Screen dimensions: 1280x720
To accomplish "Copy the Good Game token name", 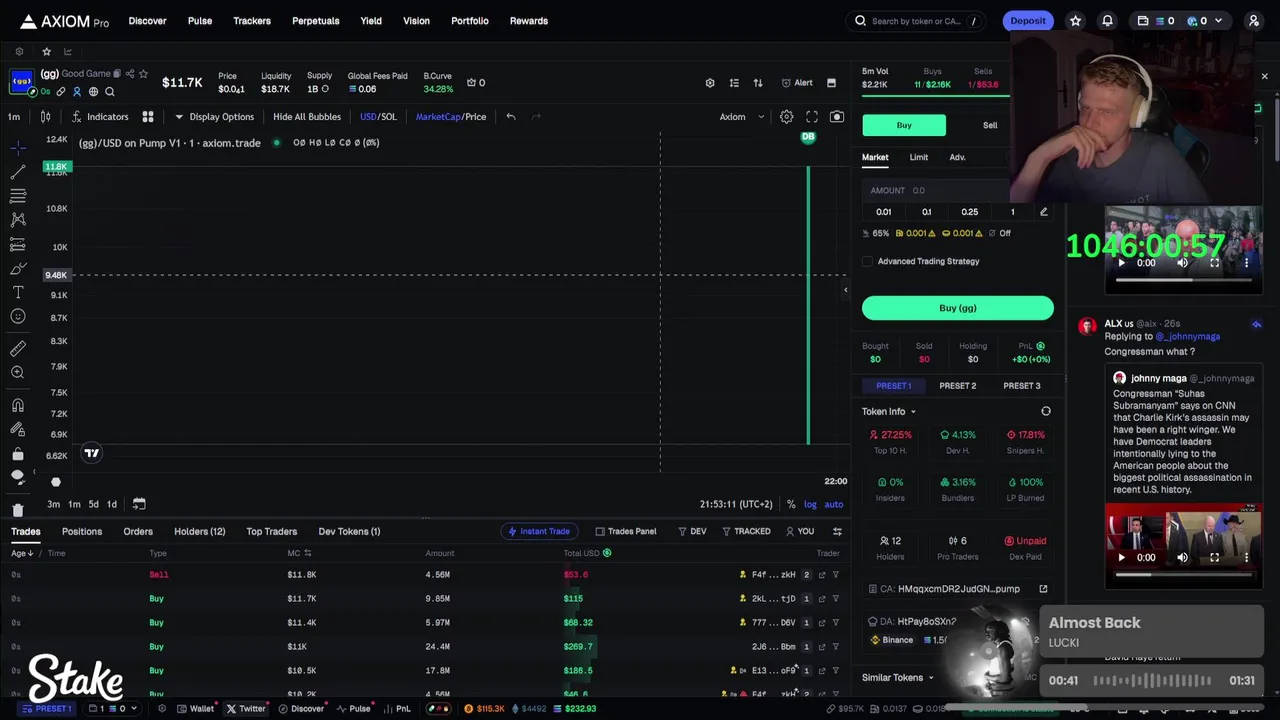I will pos(117,74).
